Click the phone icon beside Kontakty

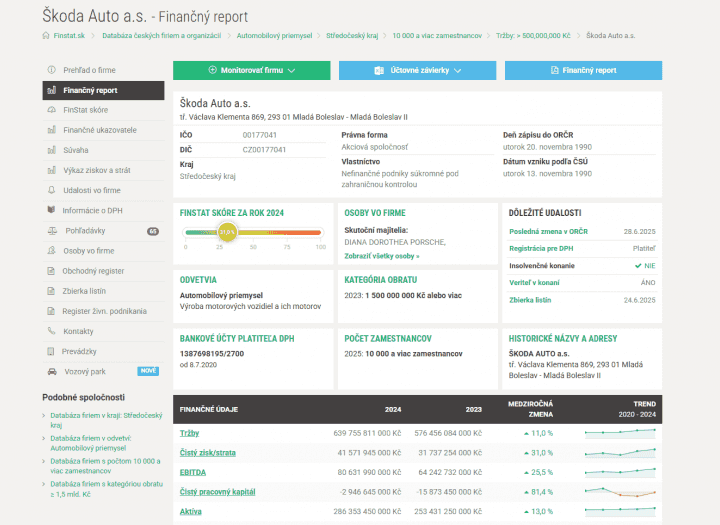tap(51, 331)
